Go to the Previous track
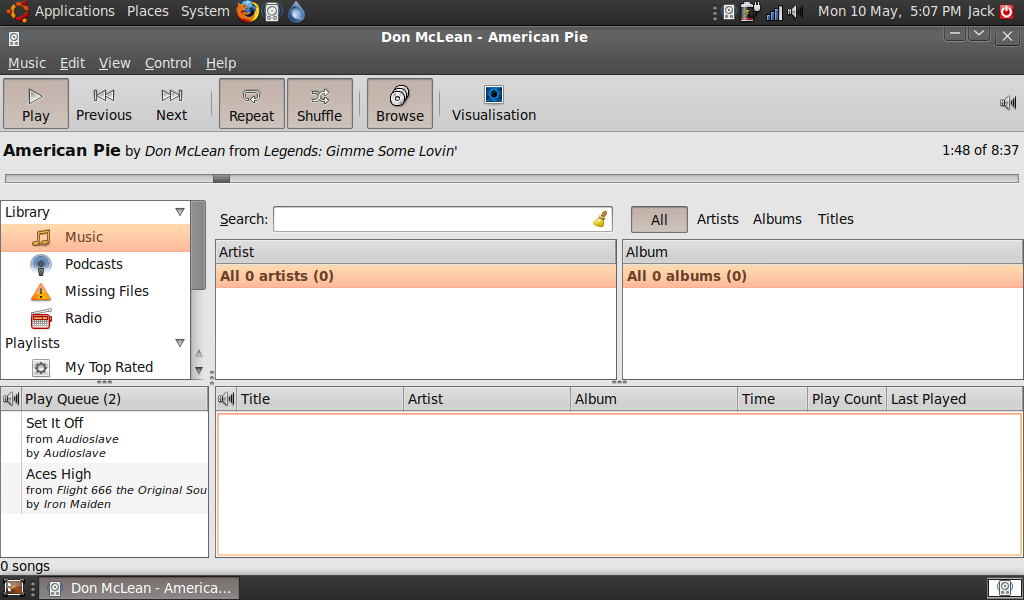The width and height of the screenshot is (1024, 600). pyautogui.click(x=104, y=104)
